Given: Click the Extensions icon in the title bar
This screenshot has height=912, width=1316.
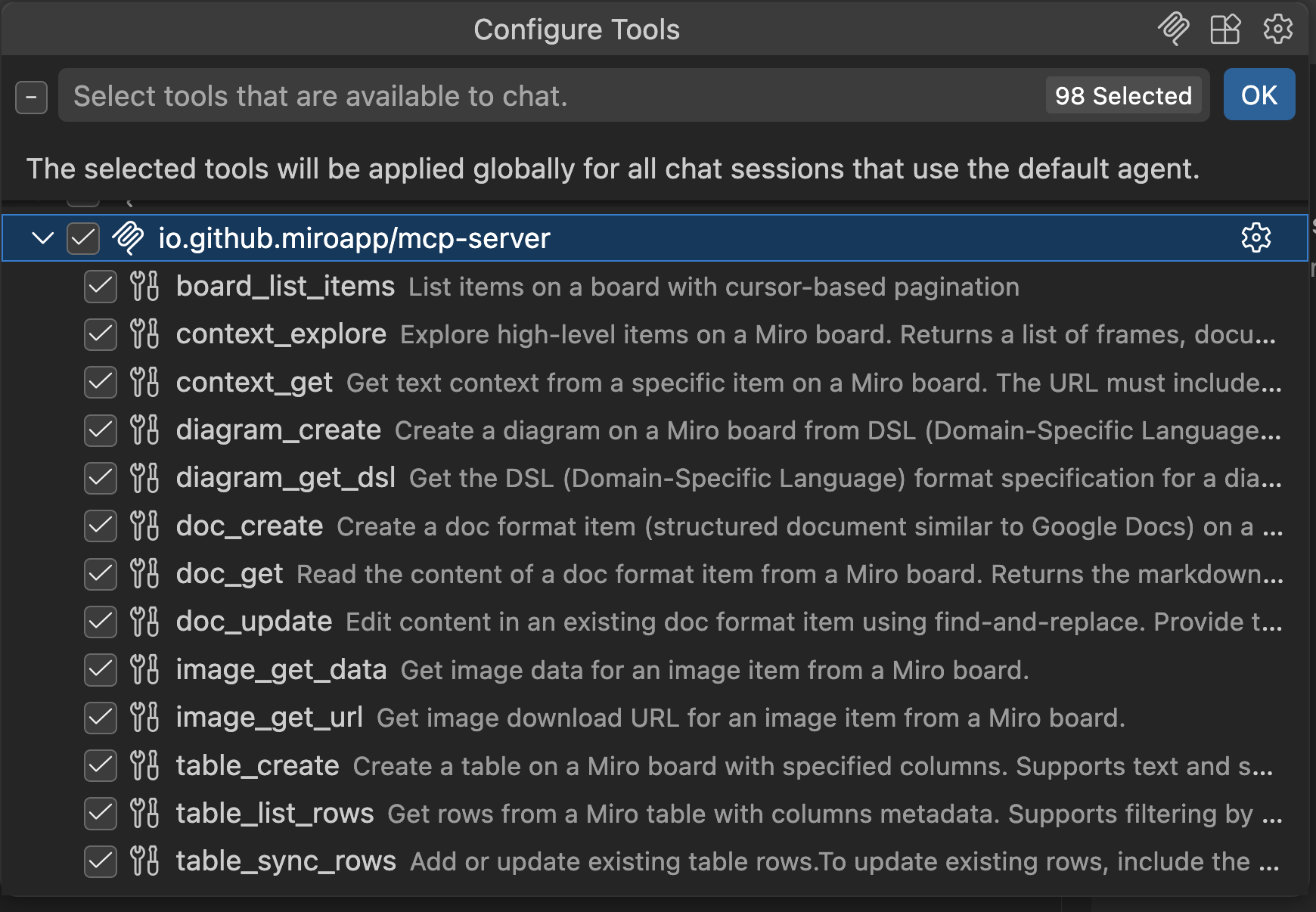Looking at the screenshot, I should pos(1225,29).
